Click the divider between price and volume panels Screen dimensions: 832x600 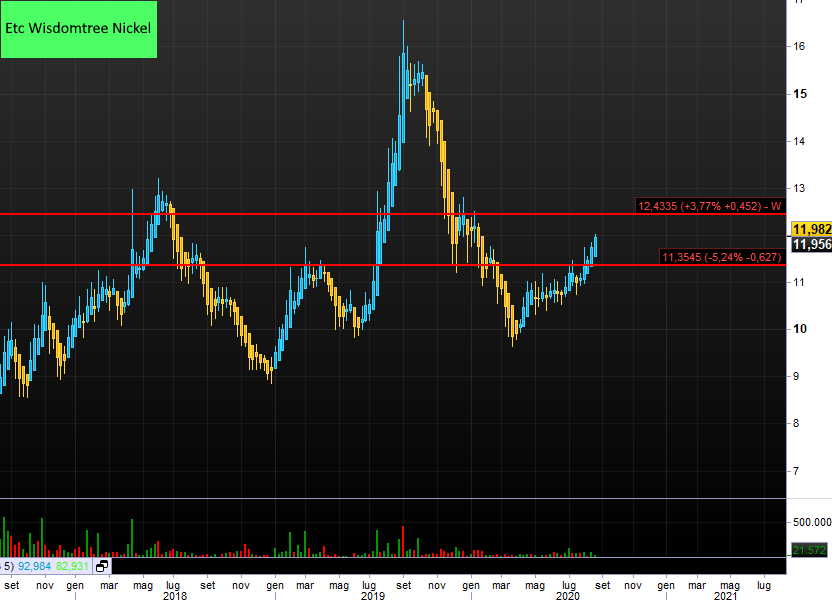[400, 498]
